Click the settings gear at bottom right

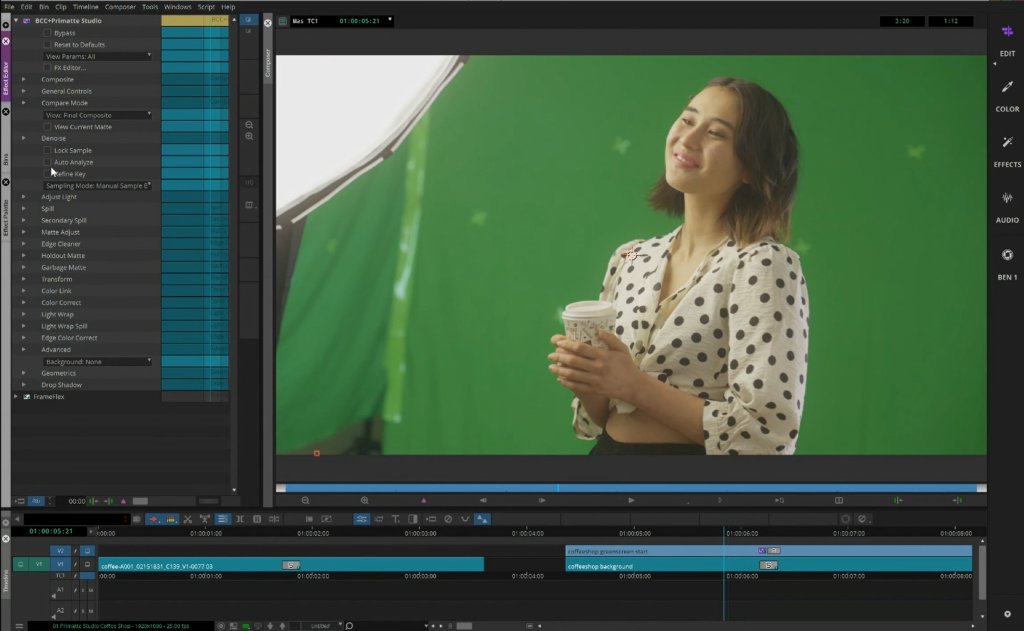click(x=1007, y=614)
